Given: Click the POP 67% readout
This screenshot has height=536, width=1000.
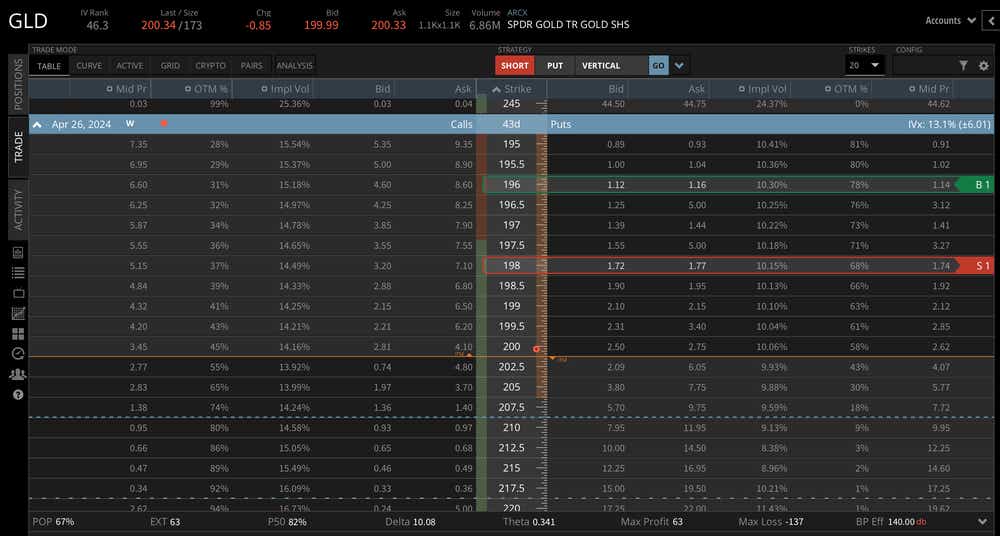Looking at the screenshot, I should pos(53,522).
